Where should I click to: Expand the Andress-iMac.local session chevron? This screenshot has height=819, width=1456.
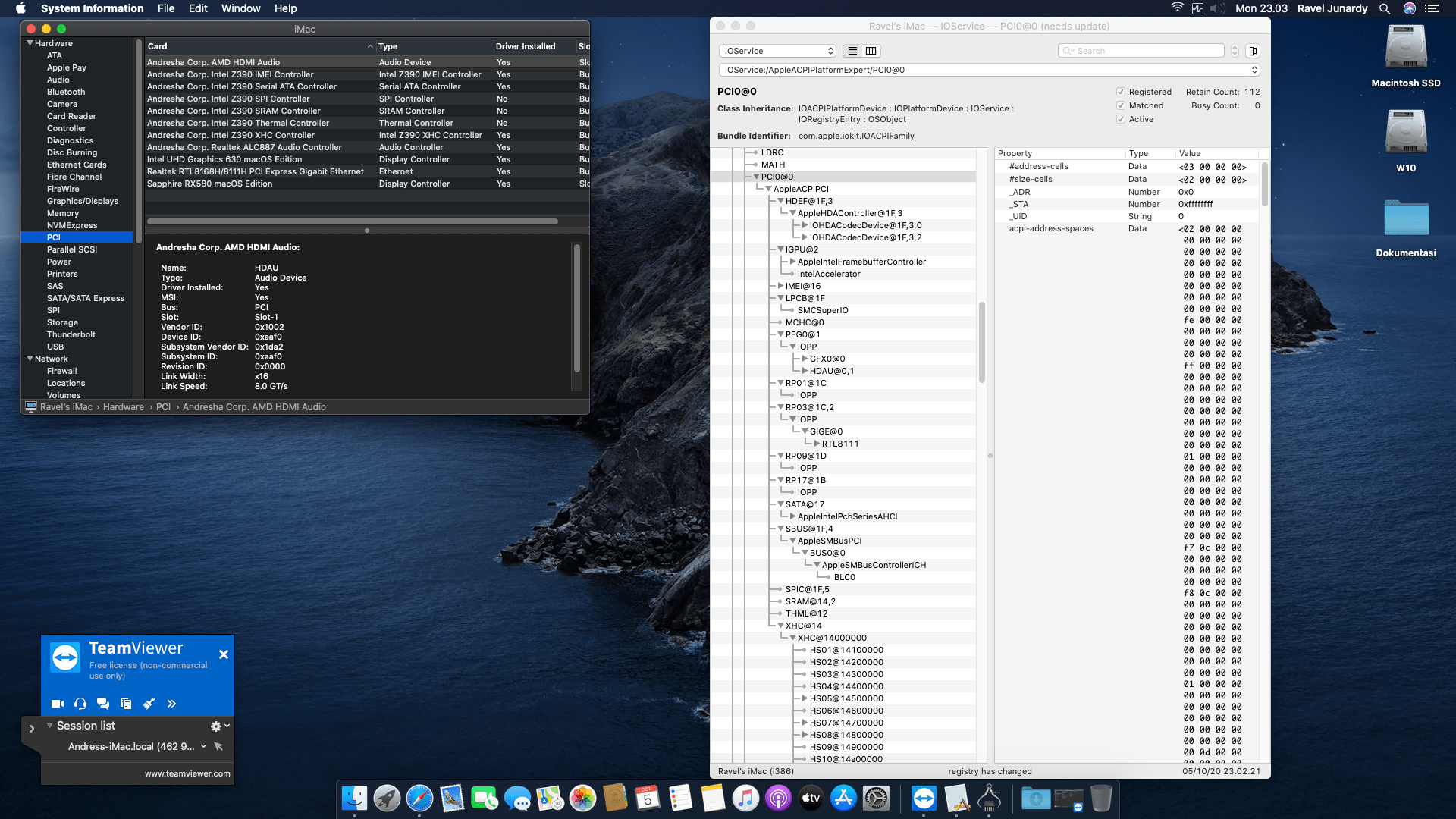[x=202, y=746]
